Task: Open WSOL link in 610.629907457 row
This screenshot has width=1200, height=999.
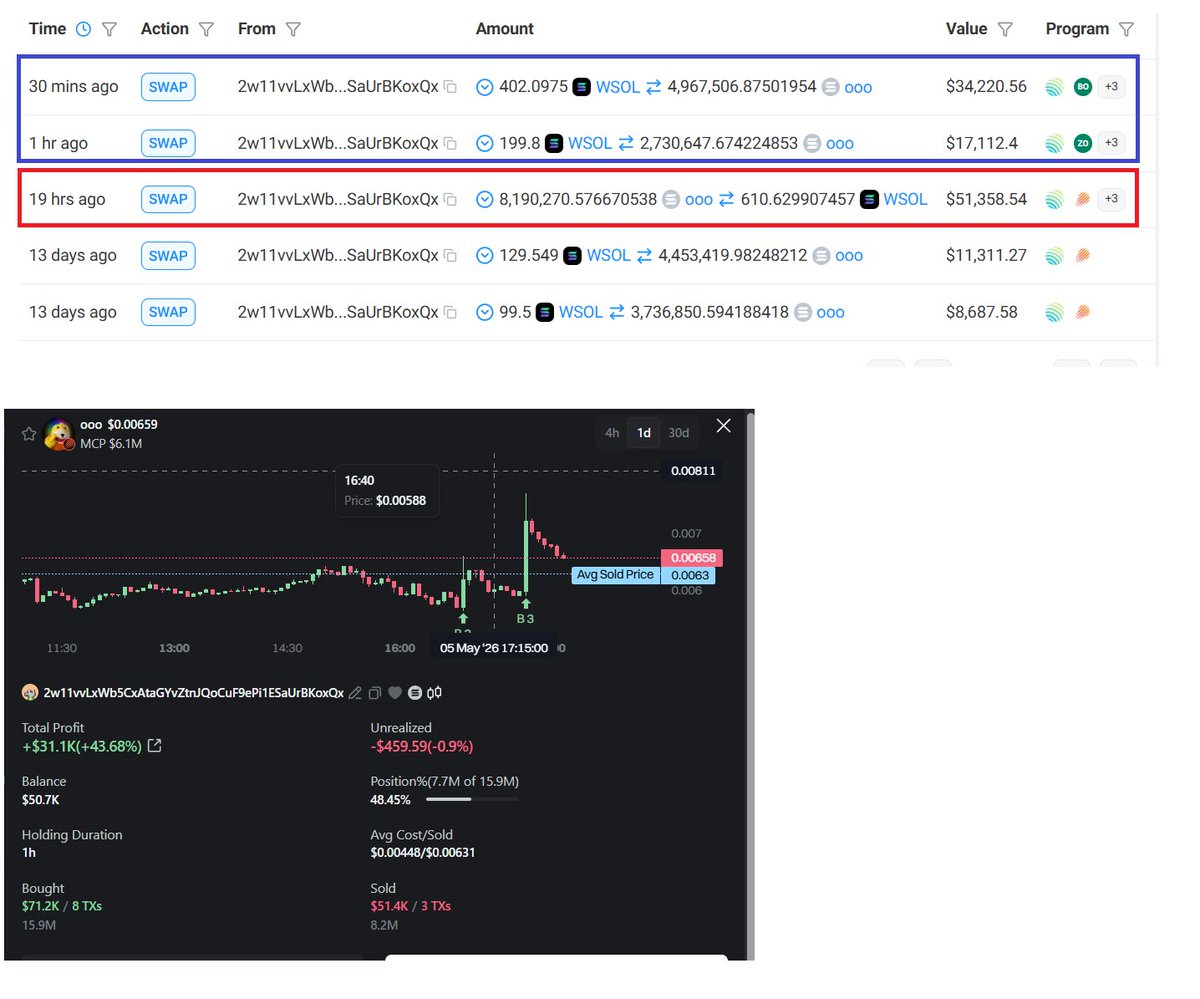Action: coord(906,199)
